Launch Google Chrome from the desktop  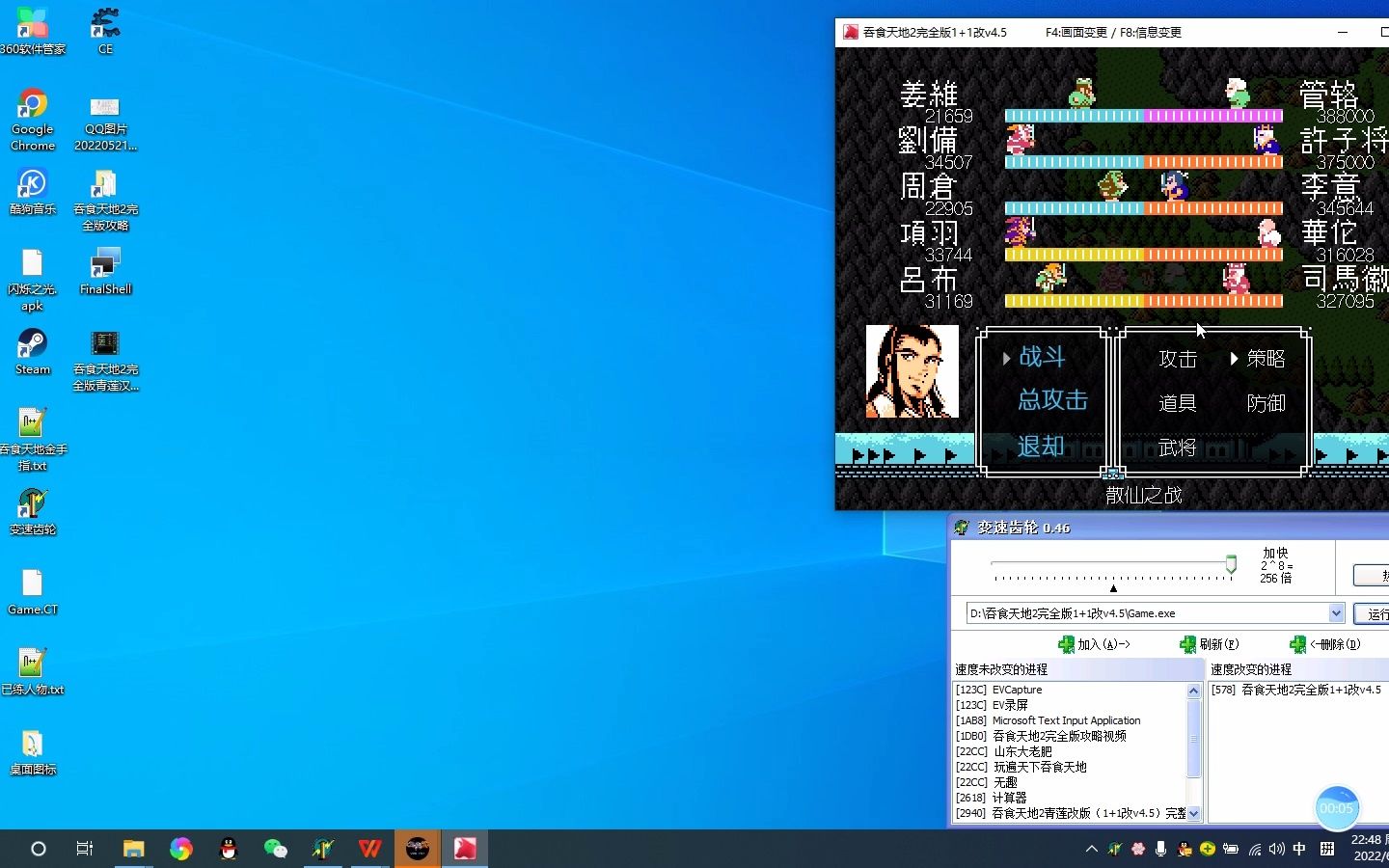pos(32,120)
